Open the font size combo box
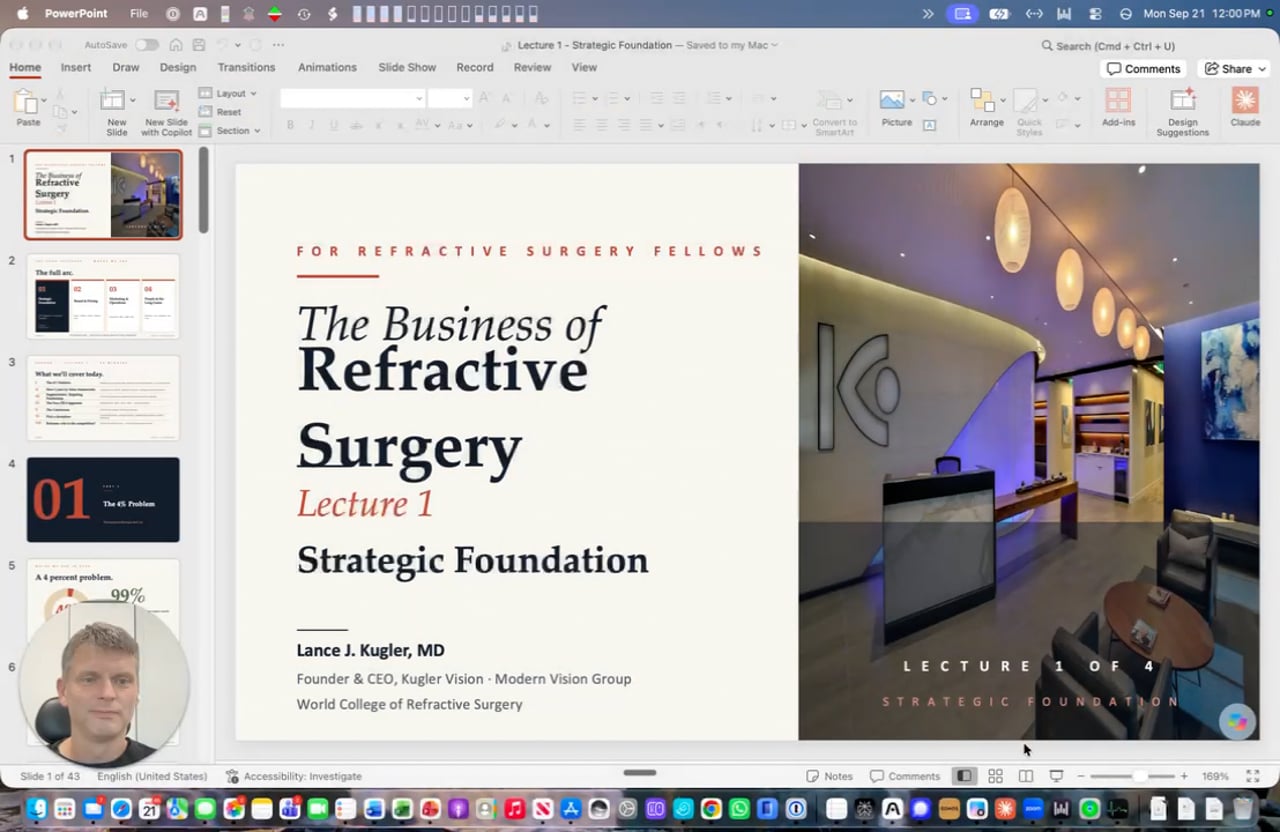 [x=449, y=98]
